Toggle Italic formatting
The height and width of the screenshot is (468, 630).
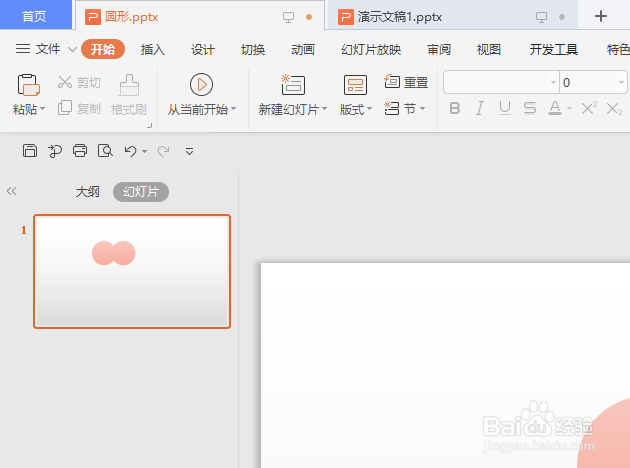[x=480, y=108]
